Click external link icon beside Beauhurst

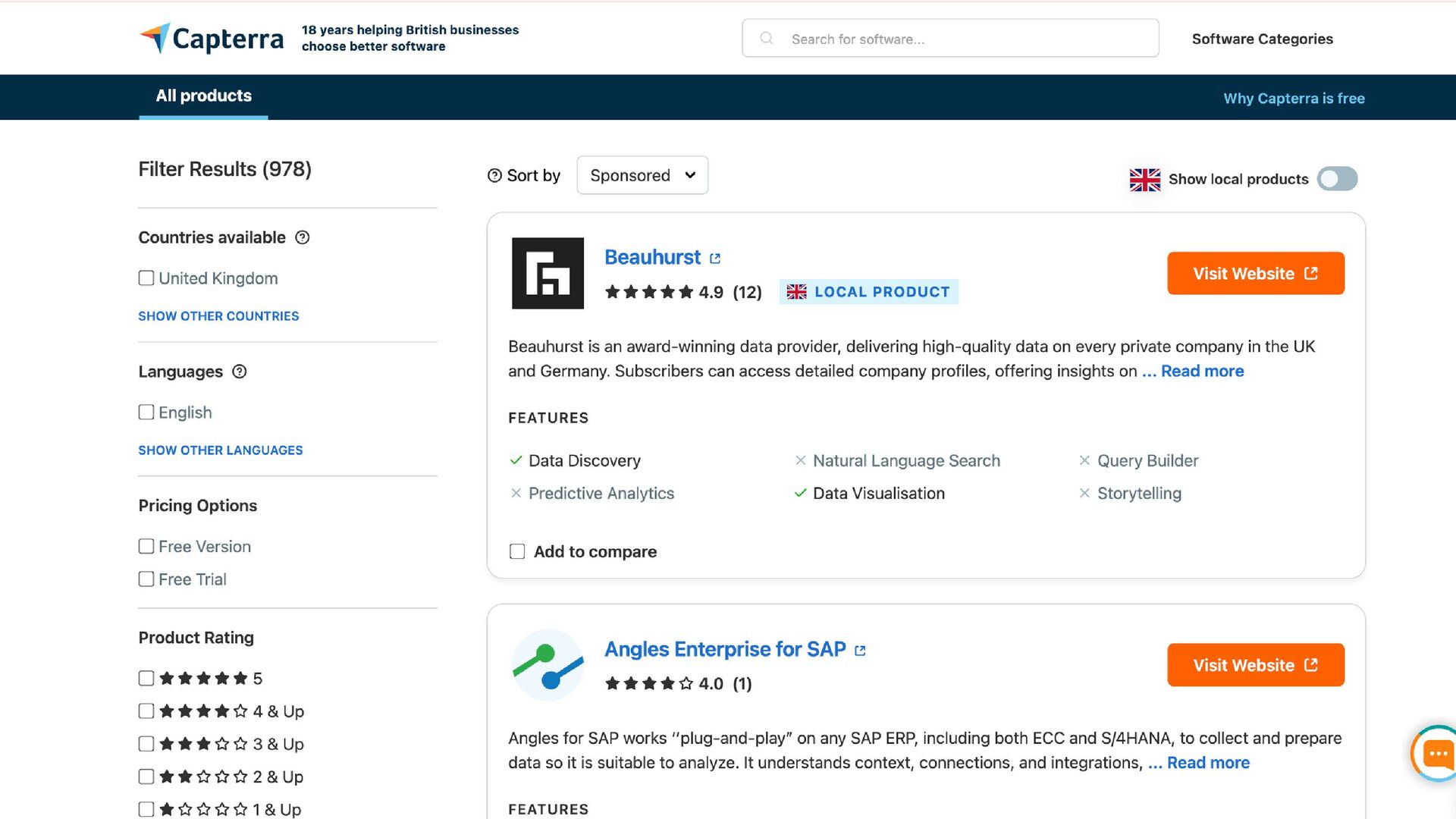(x=715, y=259)
